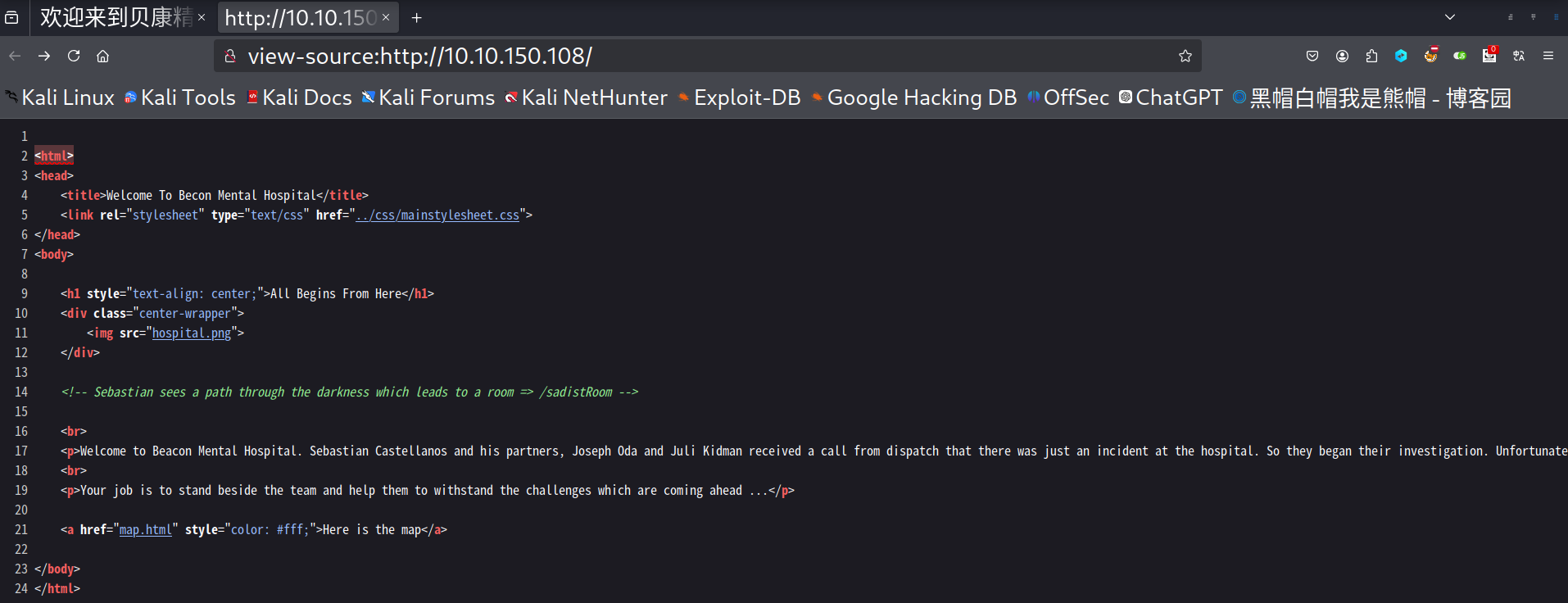Open the ChatGPT bookmark
This screenshot has height=603, width=1568.
click(x=1171, y=97)
